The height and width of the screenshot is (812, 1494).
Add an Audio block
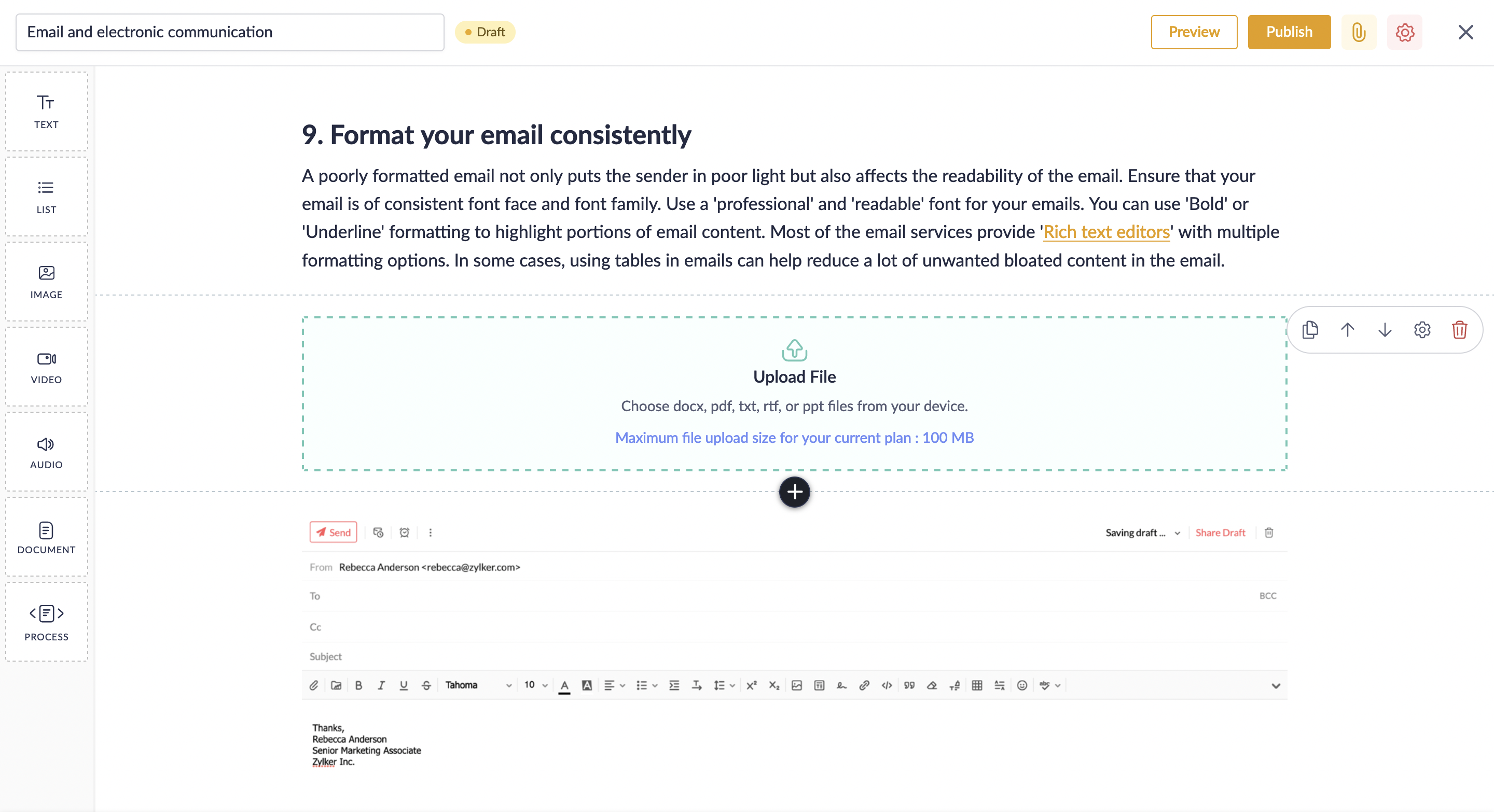pyautogui.click(x=46, y=453)
